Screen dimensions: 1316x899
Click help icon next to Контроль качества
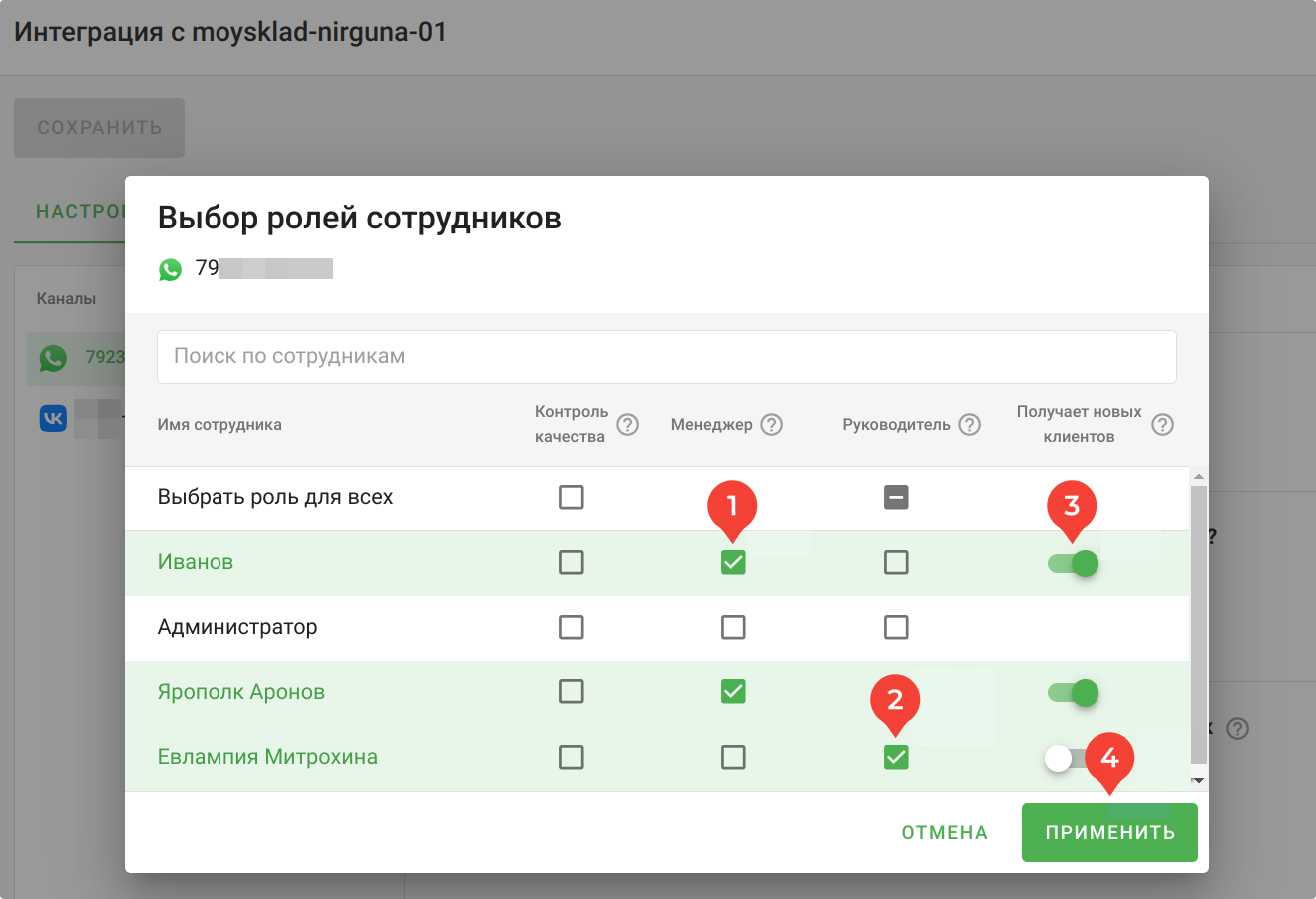pyautogui.click(x=627, y=425)
